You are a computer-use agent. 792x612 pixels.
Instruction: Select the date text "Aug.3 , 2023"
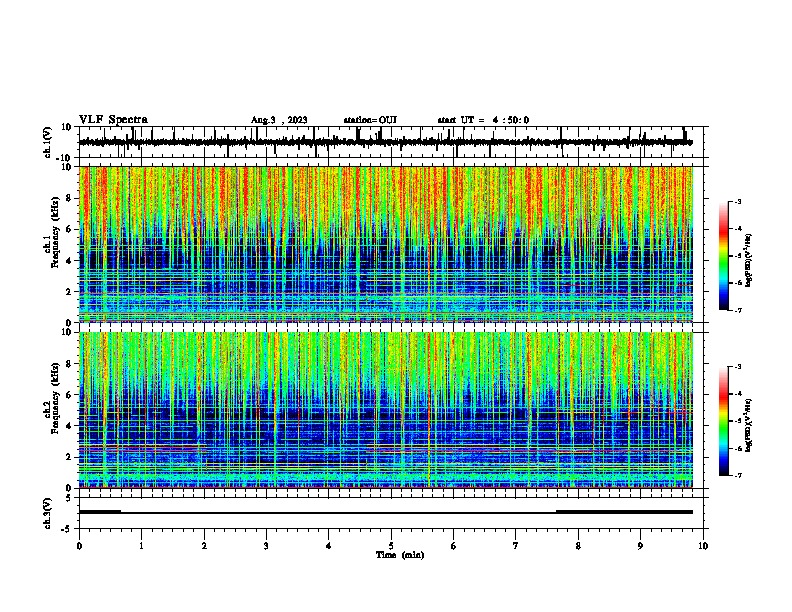click(279, 120)
